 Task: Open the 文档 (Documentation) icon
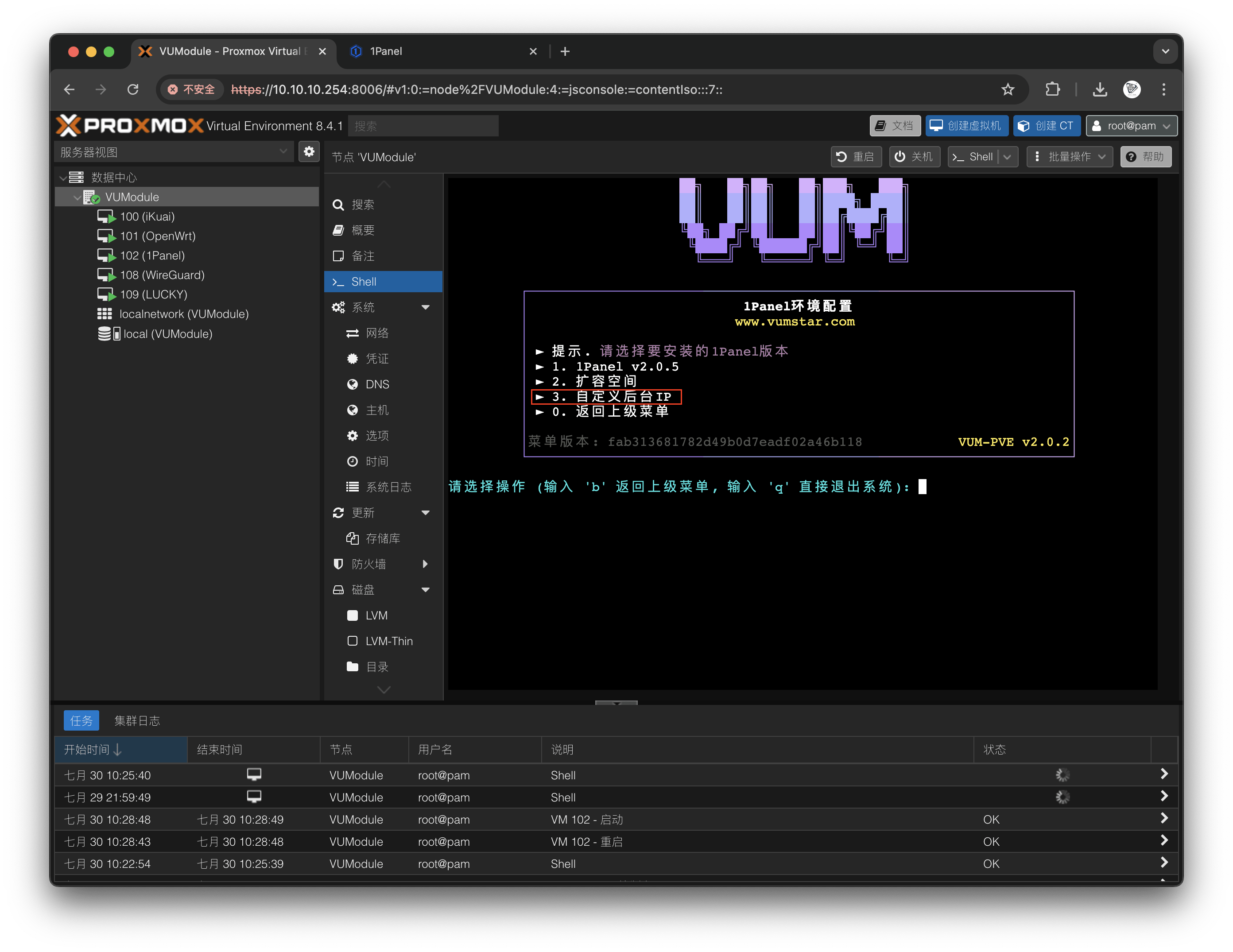(x=881, y=126)
